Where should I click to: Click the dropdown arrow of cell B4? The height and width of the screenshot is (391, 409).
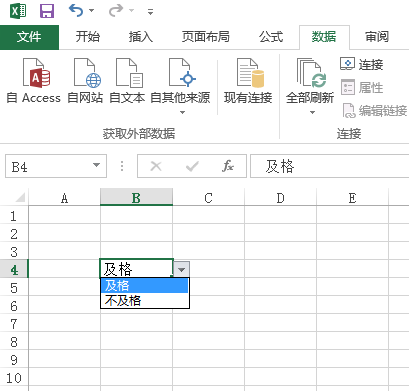coord(182,269)
